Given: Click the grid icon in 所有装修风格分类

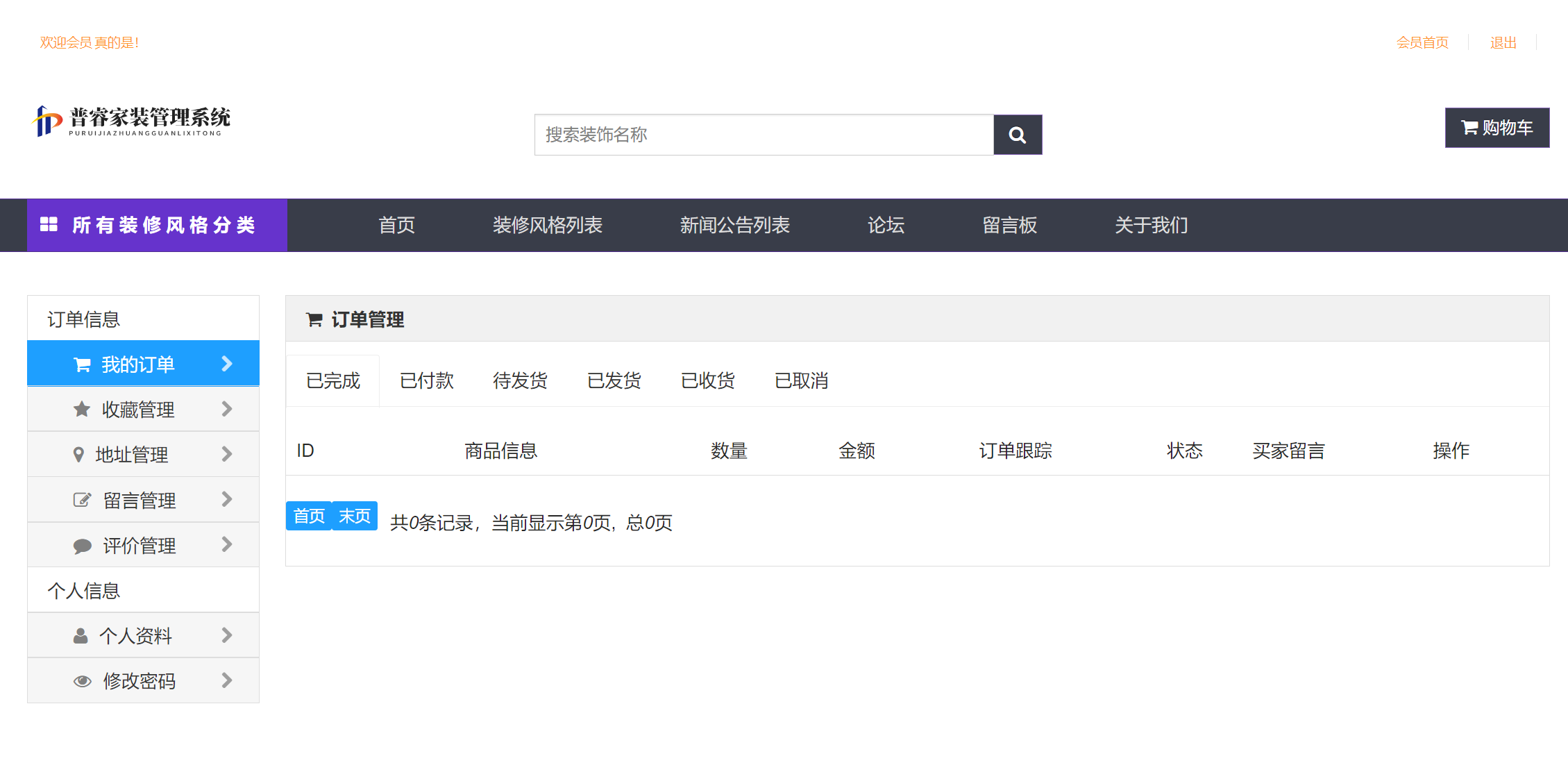Looking at the screenshot, I should (49, 224).
